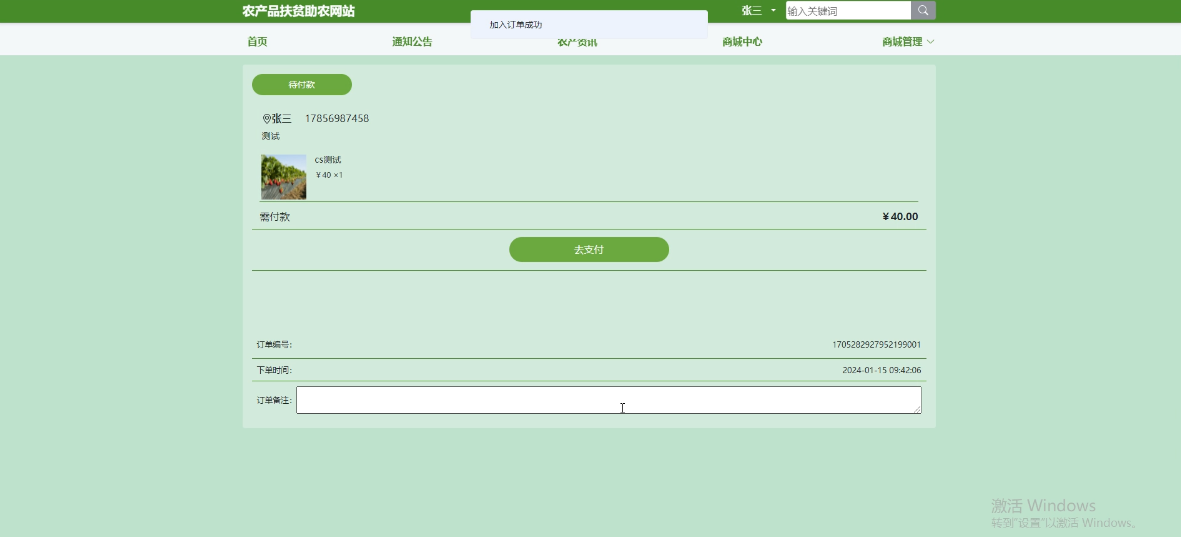Open the cs测试 product thumbnail

point(283,177)
